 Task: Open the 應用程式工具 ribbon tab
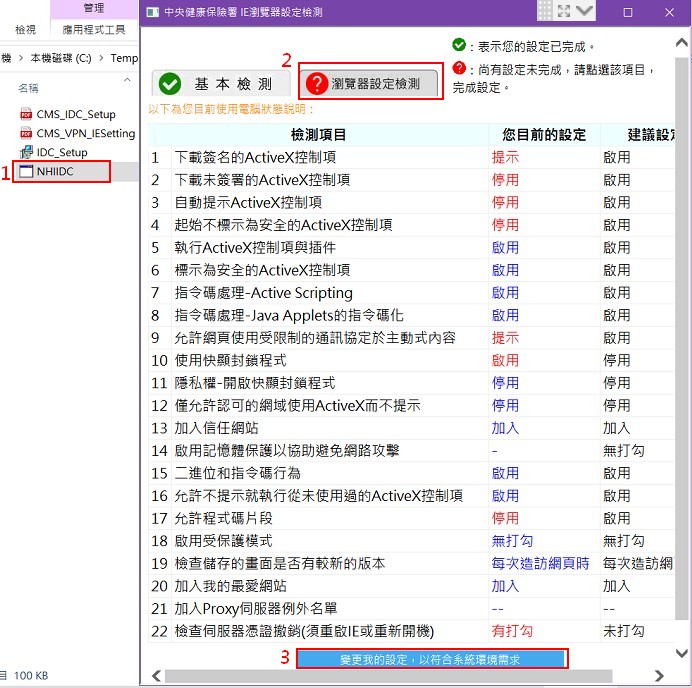94,30
